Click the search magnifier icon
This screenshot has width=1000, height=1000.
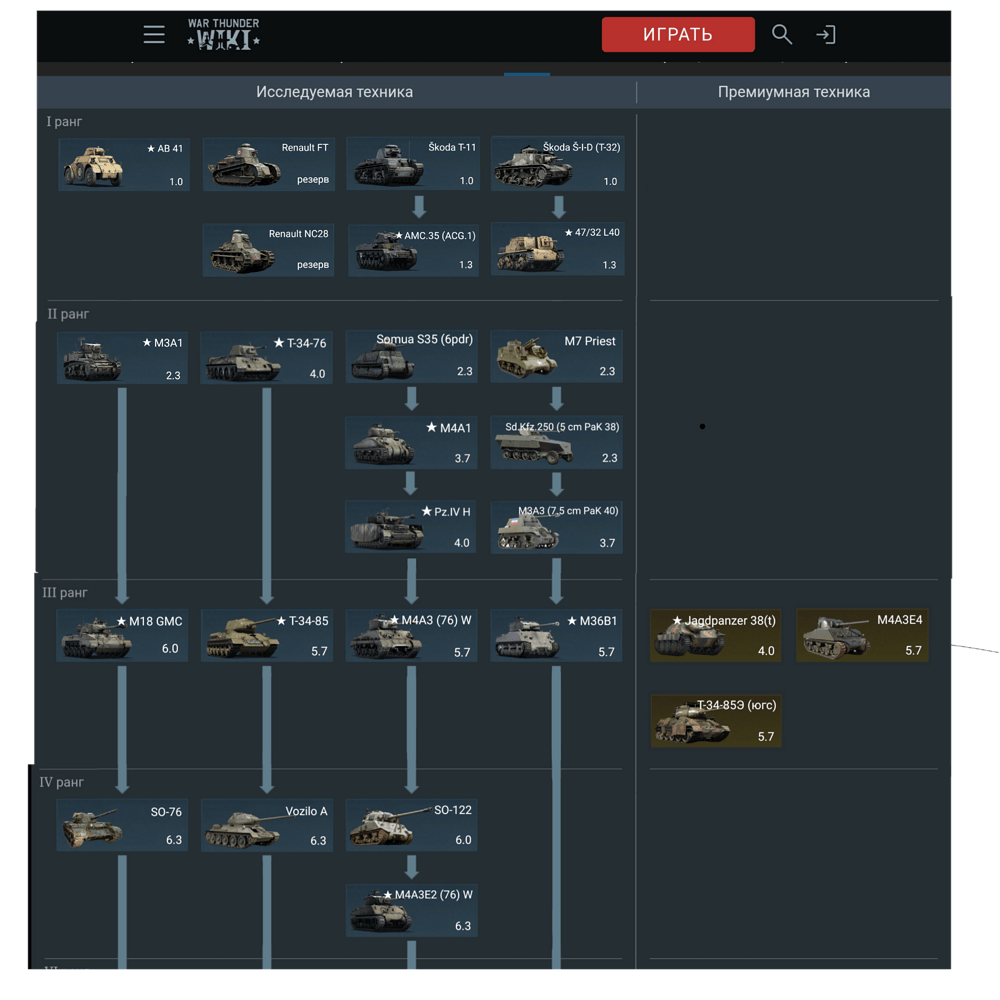pos(782,34)
